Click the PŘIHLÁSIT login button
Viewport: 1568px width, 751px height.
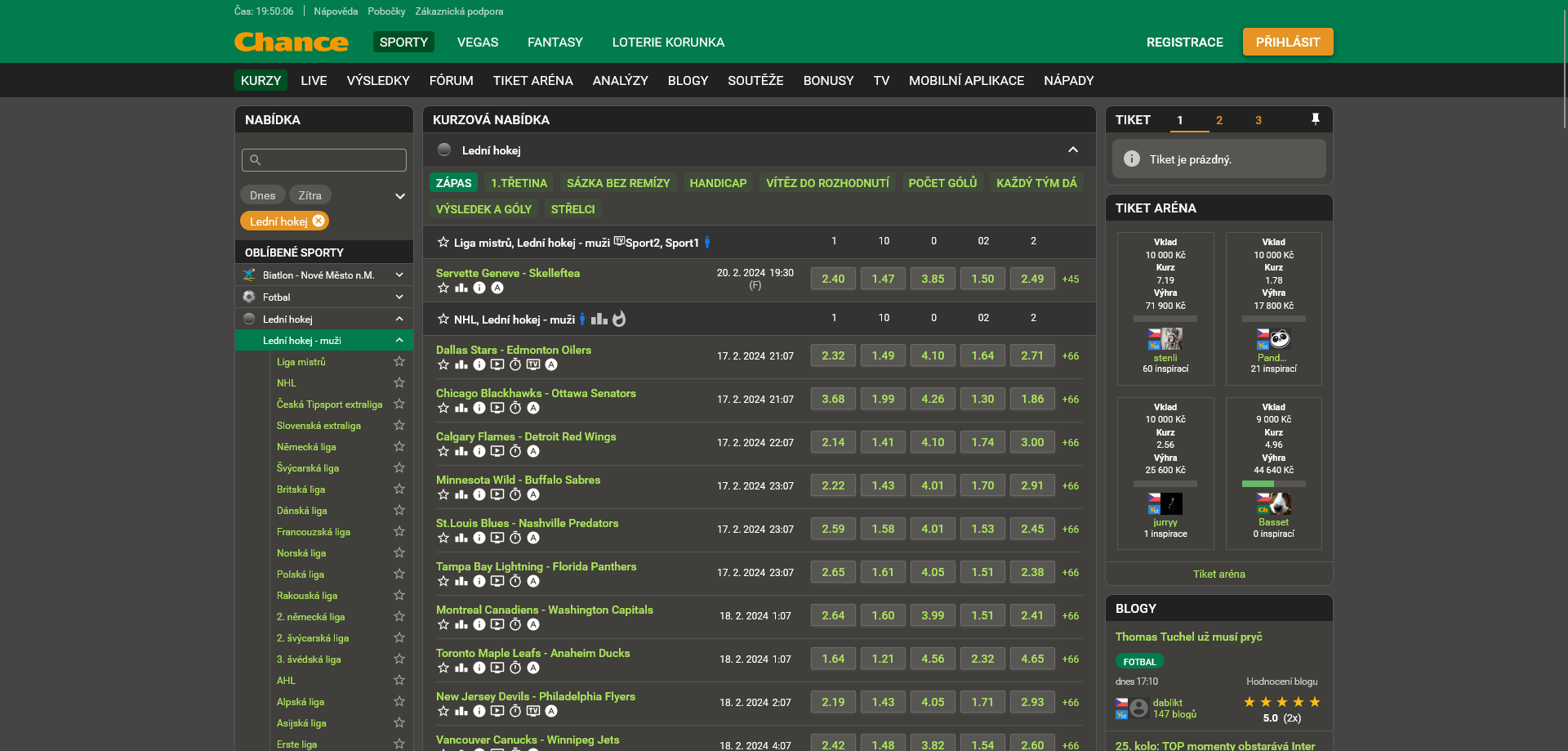[1287, 42]
